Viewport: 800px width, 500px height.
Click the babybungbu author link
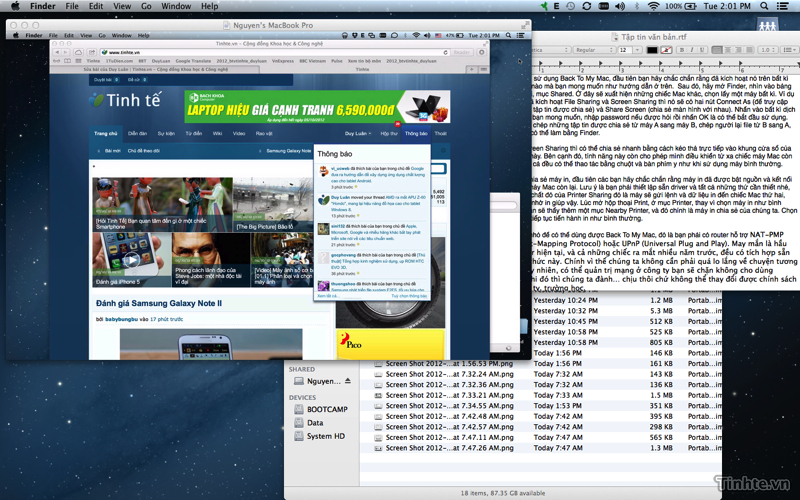click(x=121, y=319)
